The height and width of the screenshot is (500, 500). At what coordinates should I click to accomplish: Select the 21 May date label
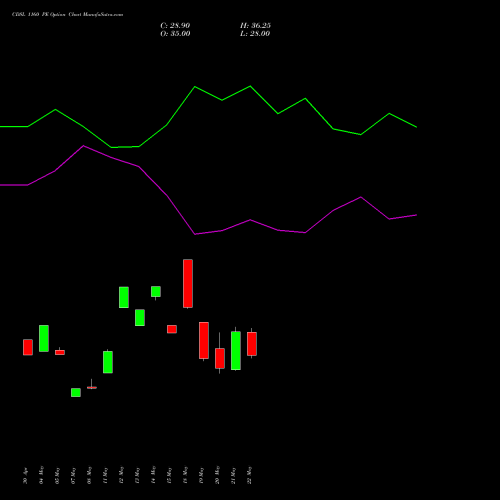tap(233, 476)
